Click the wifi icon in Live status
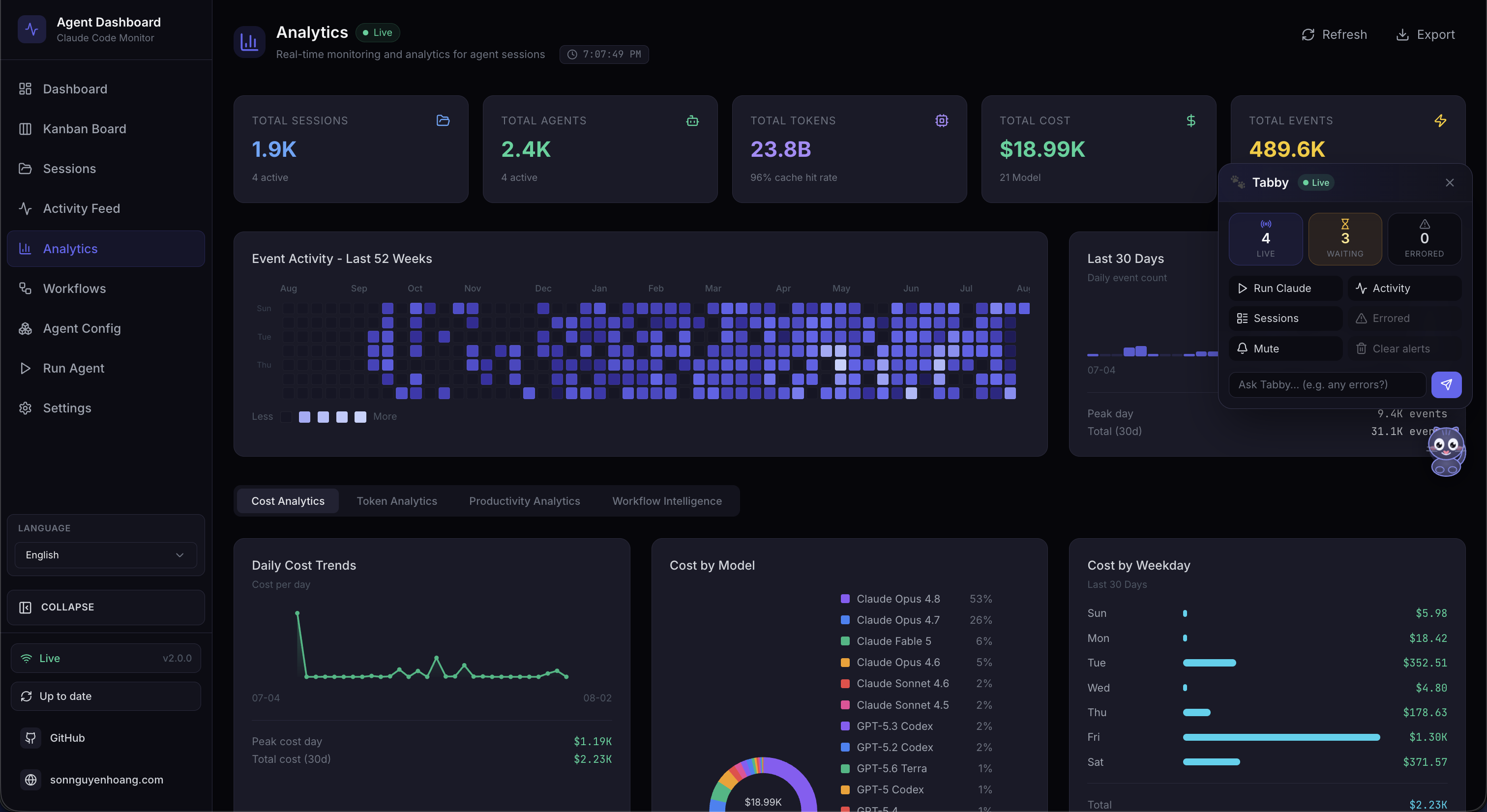This screenshot has height=812, width=1487. (26, 659)
